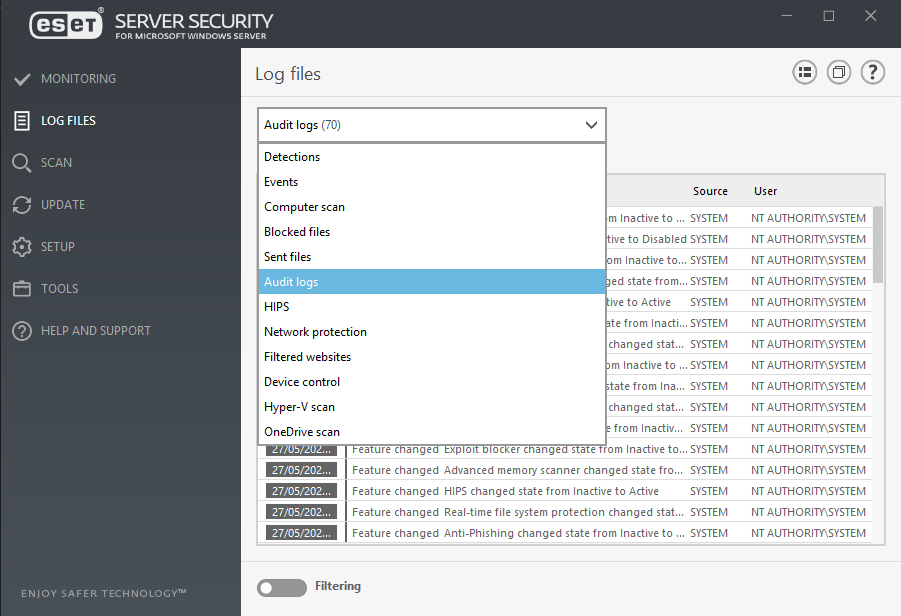
Task: Click date cell in Advanced memory scanner row
Action: coord(301,470)
